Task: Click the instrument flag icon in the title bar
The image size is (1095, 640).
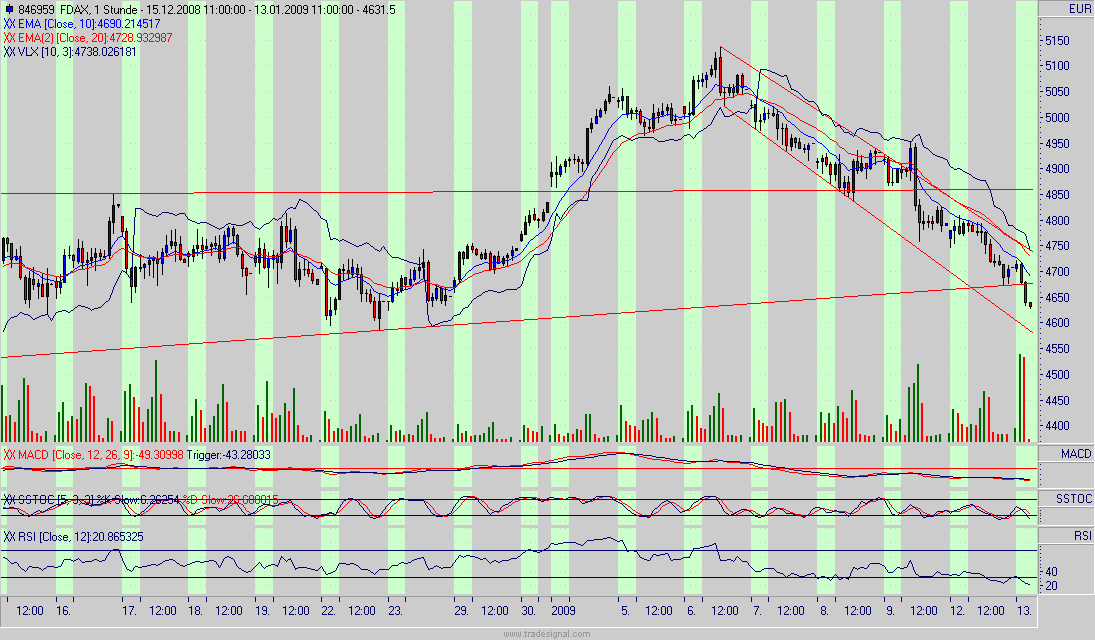Action: point(11,7)
